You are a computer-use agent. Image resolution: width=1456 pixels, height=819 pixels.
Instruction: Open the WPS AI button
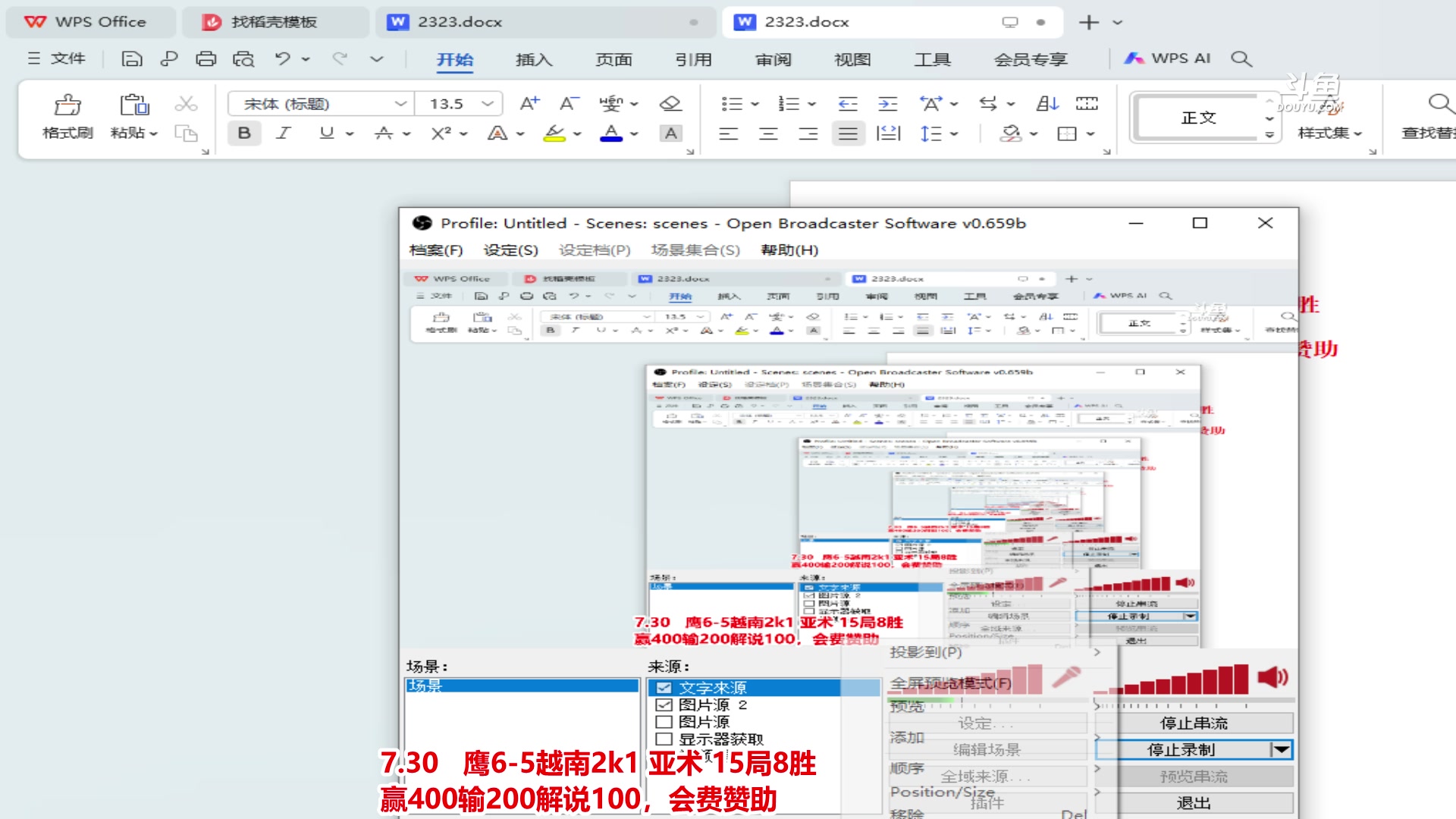pos(1168,58)
